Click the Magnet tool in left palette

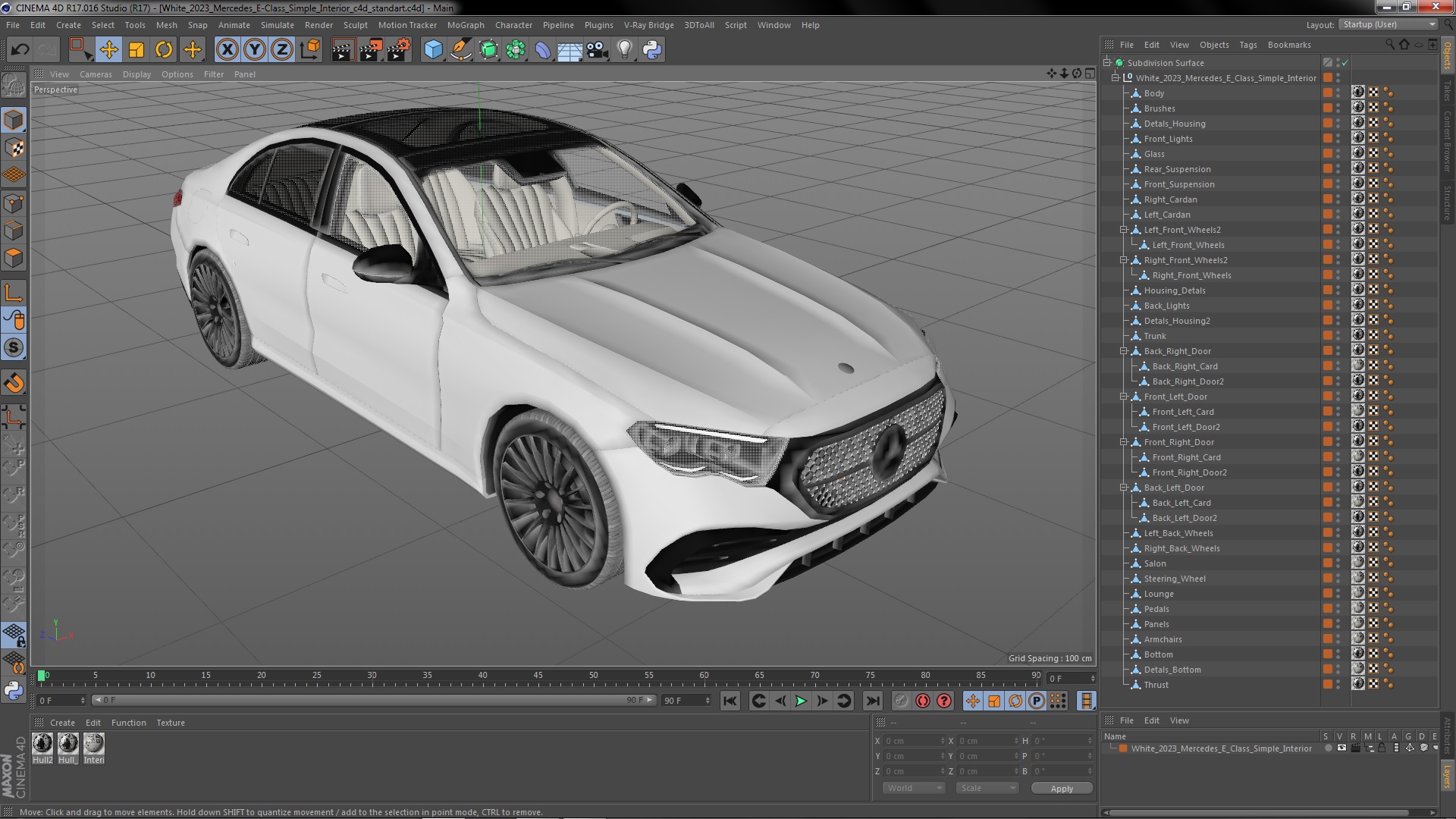point(14,383)
